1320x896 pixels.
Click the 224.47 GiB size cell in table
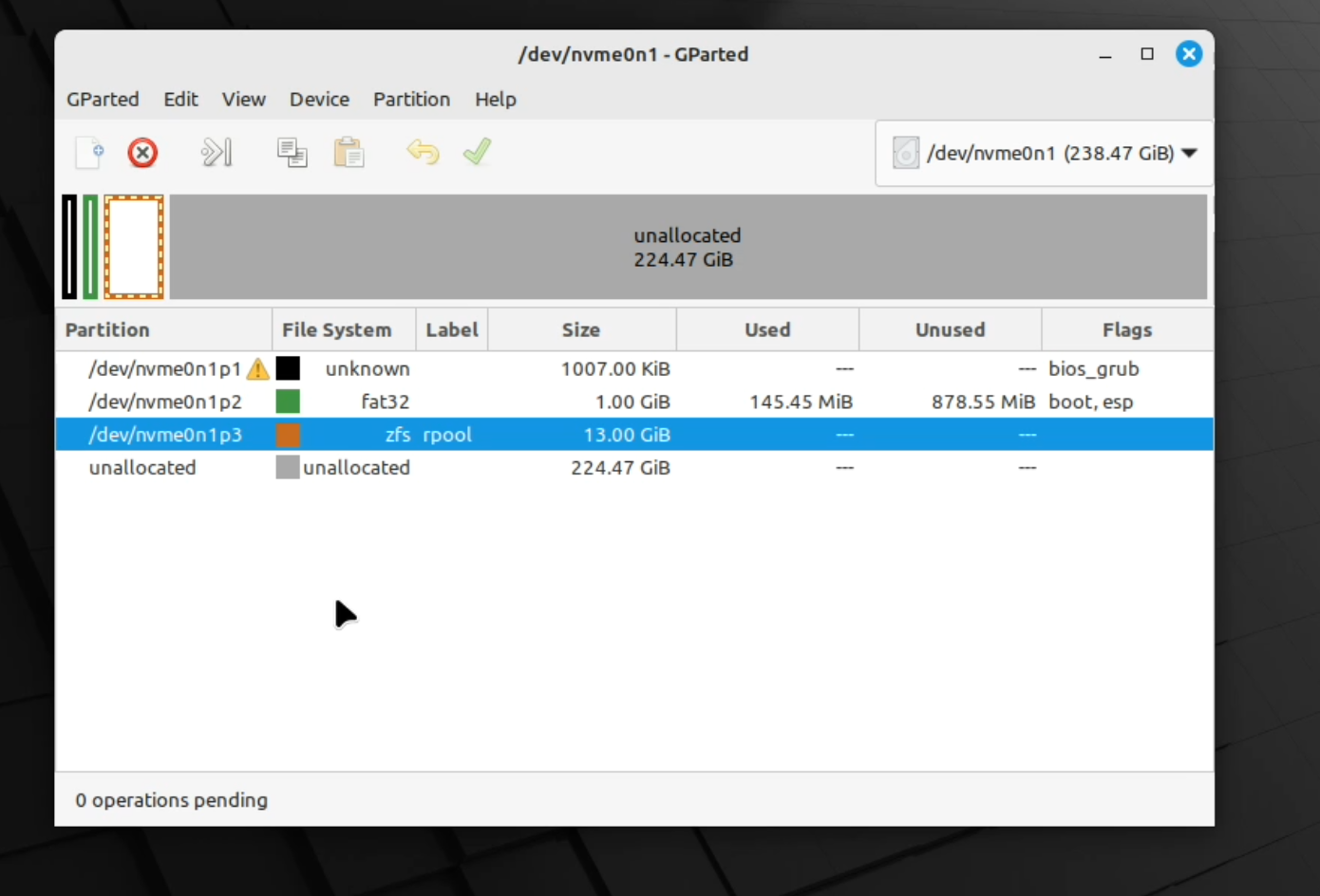coord(620,467)
